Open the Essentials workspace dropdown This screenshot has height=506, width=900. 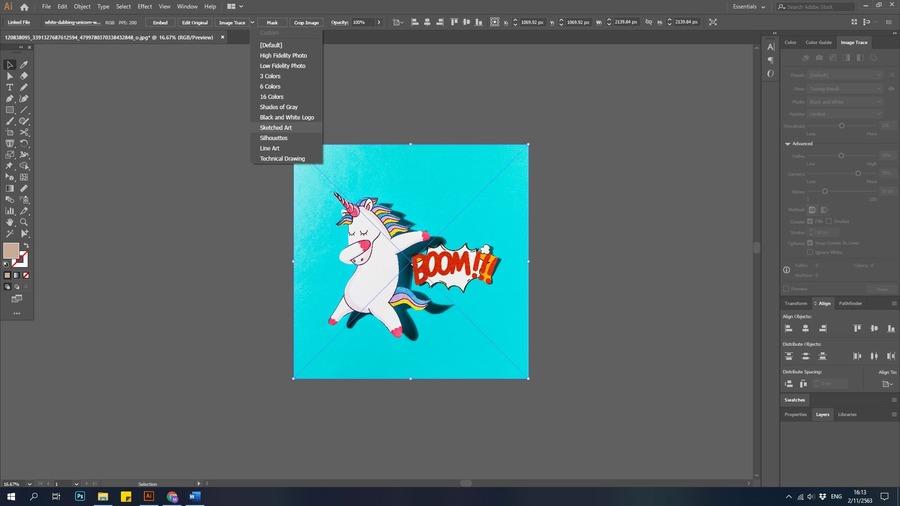(x=749, y=7)
